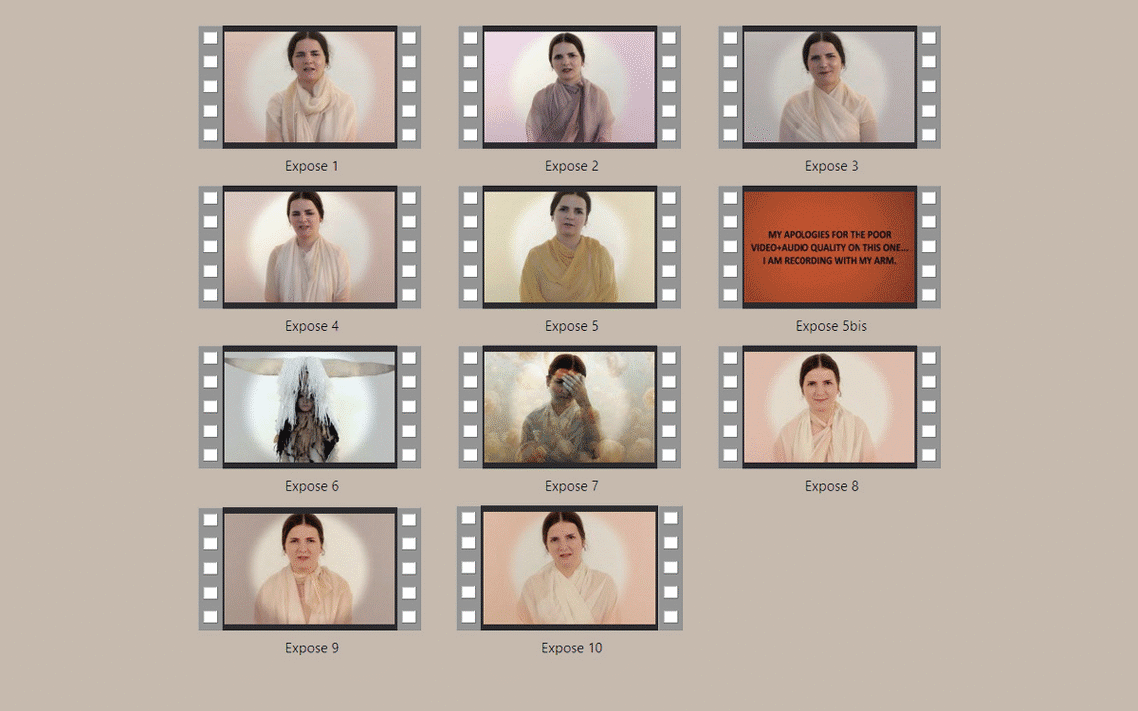The image size is (1138, 711).
Task: Open the Expose 3 video thumbnail
Action: point(830,87)
